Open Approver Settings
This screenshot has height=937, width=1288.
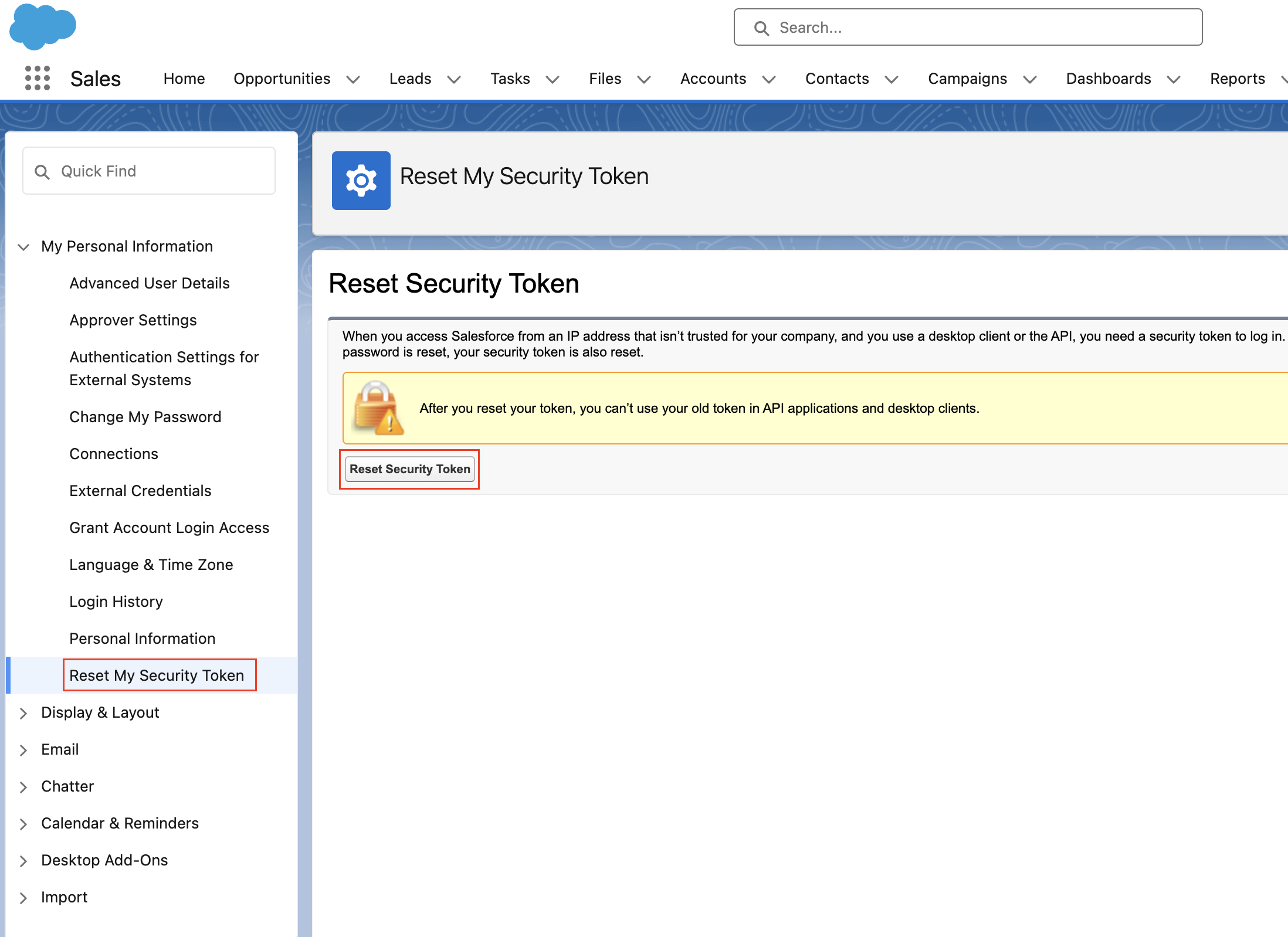pos(133,320)
